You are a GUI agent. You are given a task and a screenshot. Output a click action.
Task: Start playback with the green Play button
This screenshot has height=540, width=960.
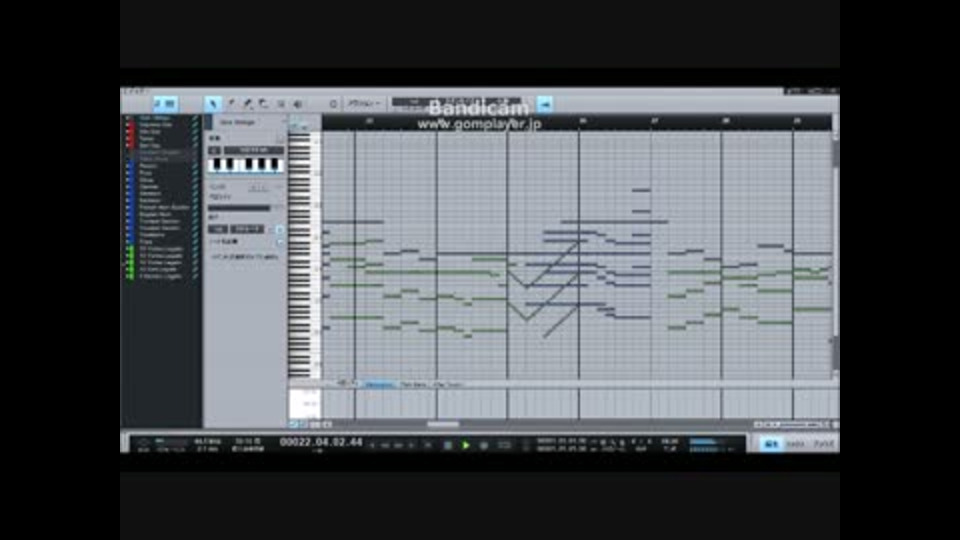click(x=465, y=445)
